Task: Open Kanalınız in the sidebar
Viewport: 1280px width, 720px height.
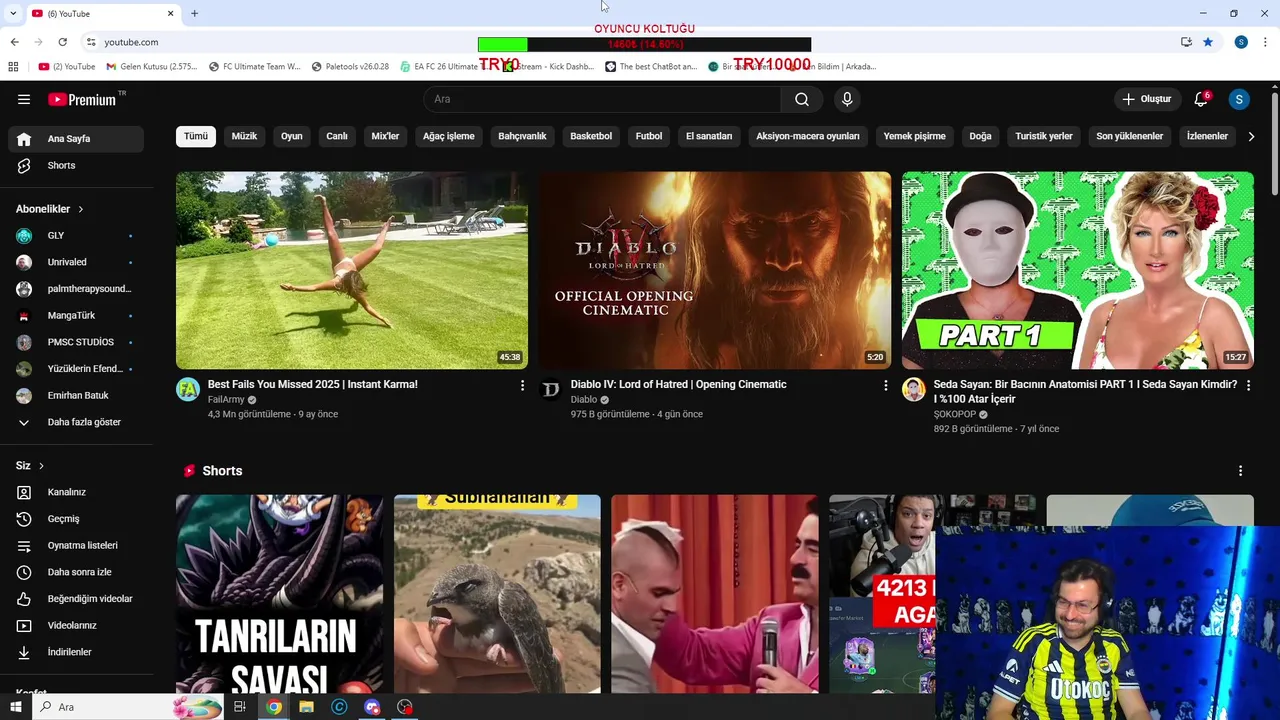Action: coord(76,492)
